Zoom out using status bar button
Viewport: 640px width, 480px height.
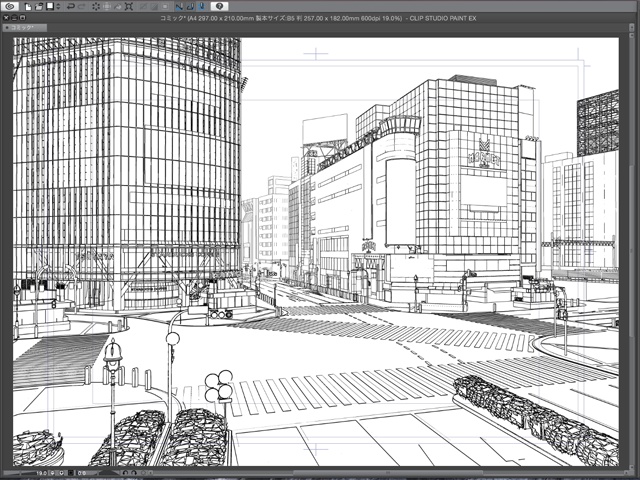pos(52,473)
